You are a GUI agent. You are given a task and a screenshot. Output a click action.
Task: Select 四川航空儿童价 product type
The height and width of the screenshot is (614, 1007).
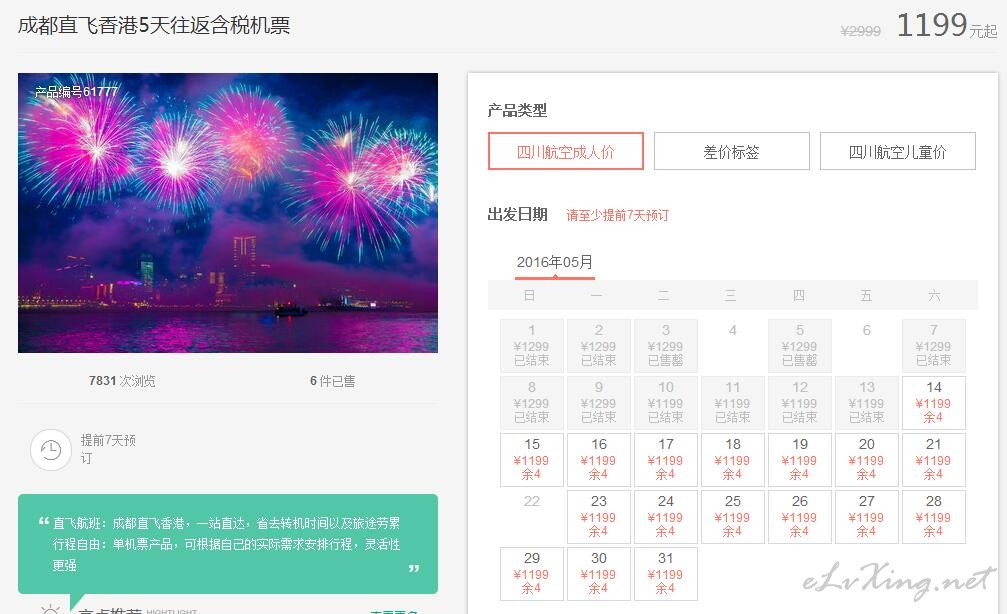pos(898,152)
